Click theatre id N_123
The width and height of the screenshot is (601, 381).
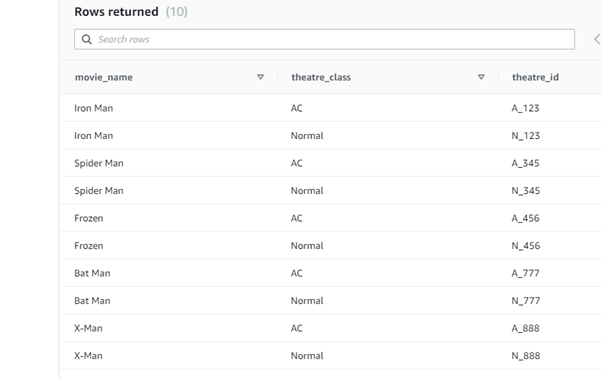pos(525,136)
